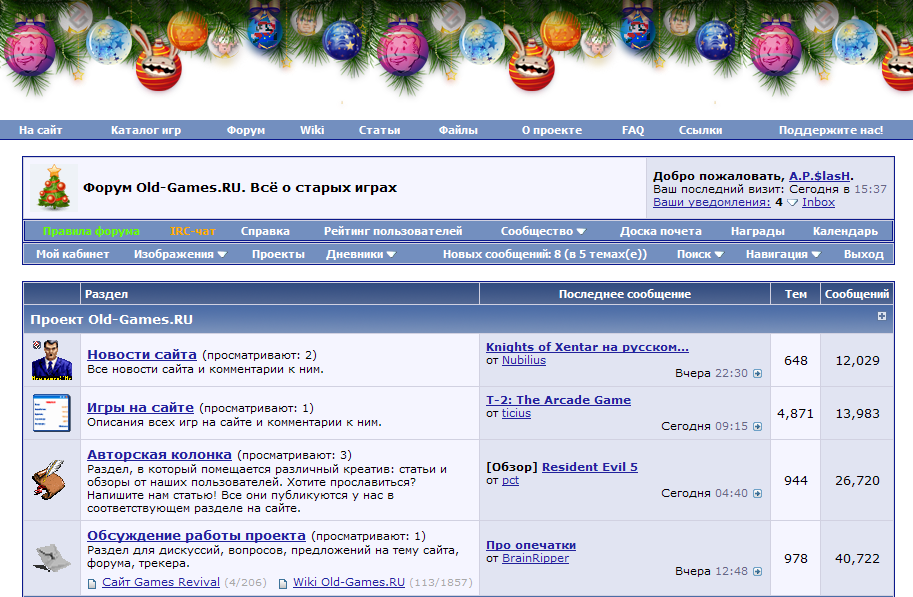Open the Навигация dropdown
913x597 pixels.
pyautogui.click(x=783, y=254)
